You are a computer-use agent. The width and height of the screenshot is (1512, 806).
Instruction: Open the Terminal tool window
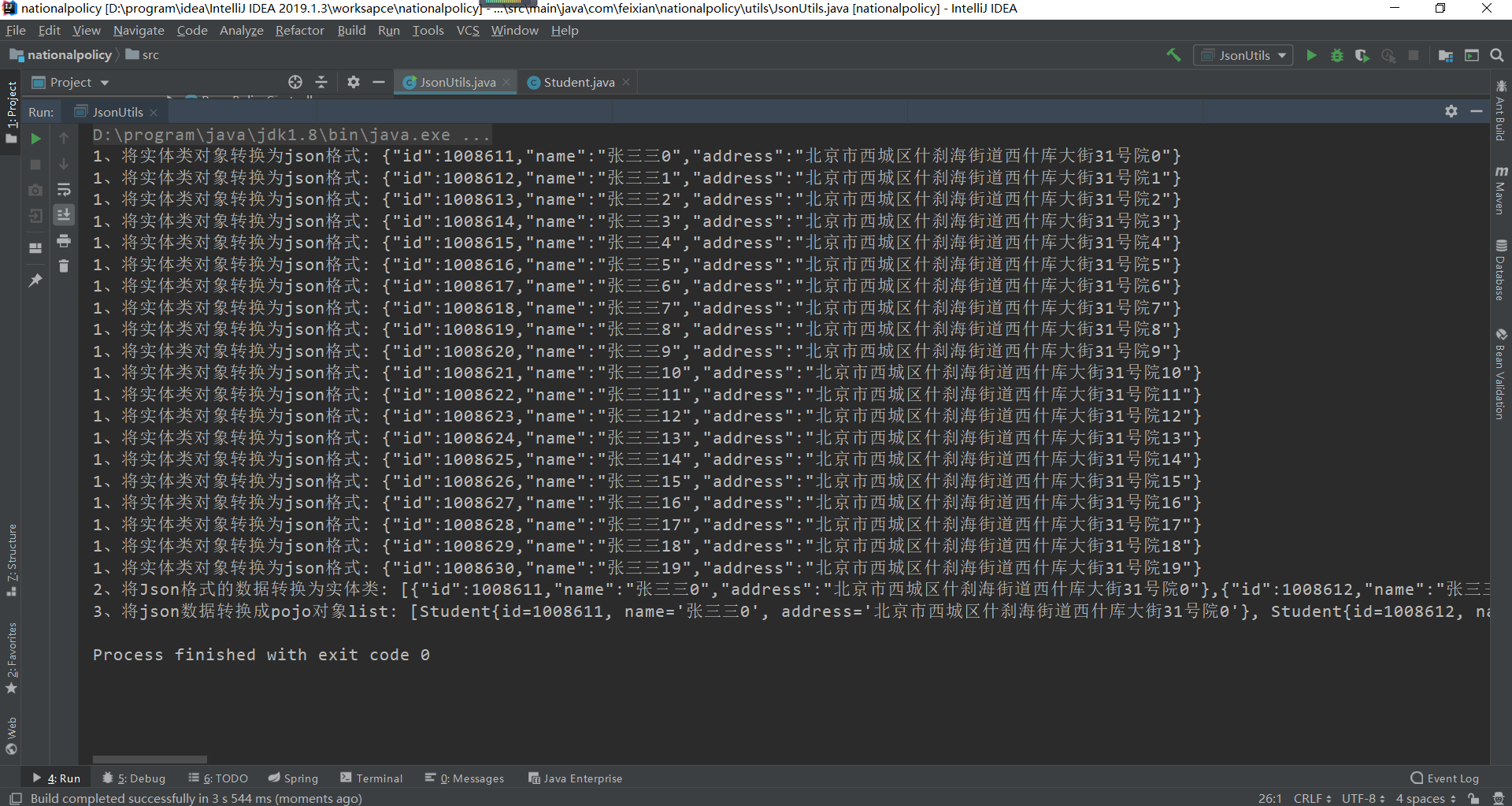(x=371, y=778)
